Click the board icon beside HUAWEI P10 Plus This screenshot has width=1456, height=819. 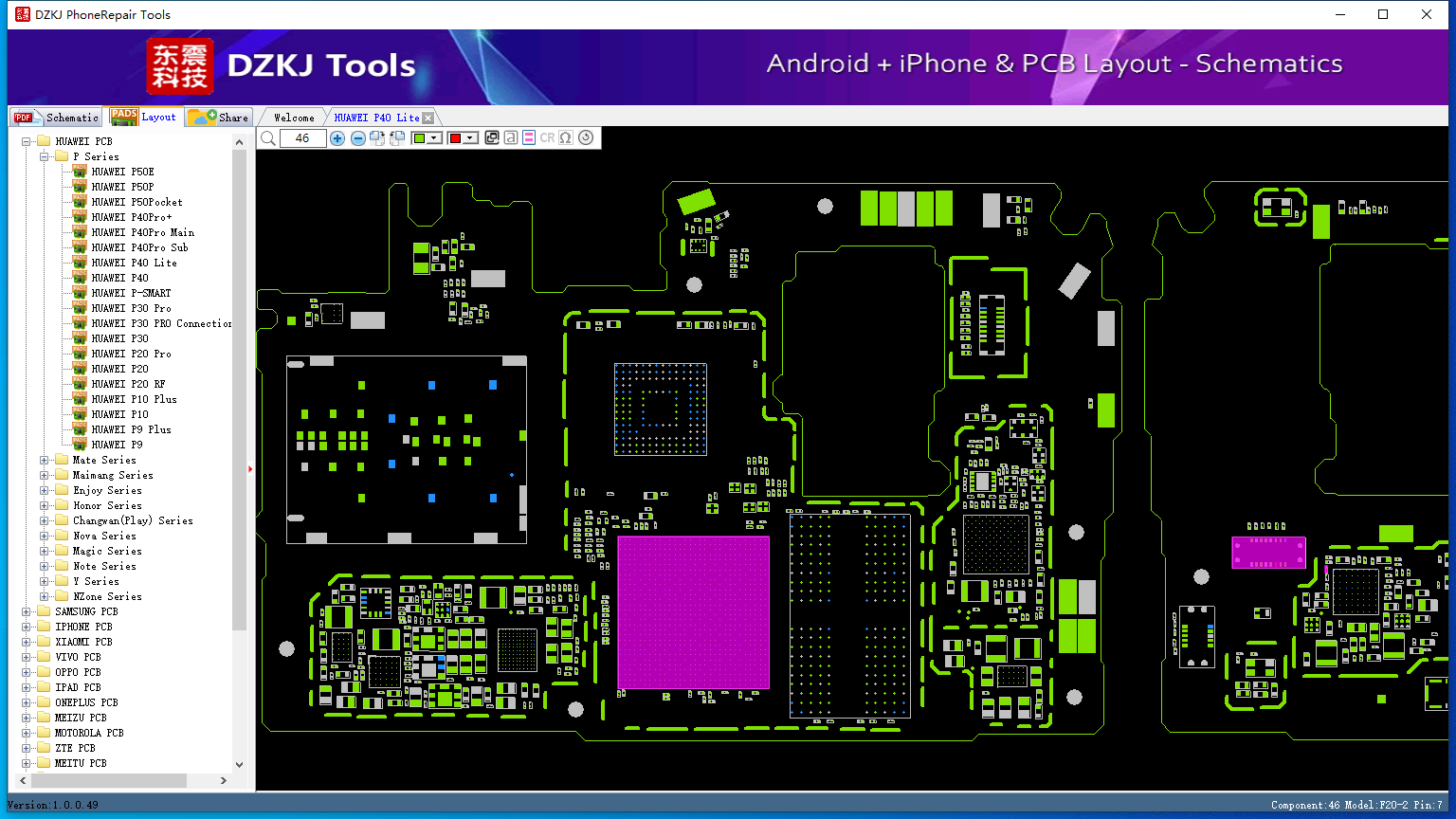[x=80, y=399]
